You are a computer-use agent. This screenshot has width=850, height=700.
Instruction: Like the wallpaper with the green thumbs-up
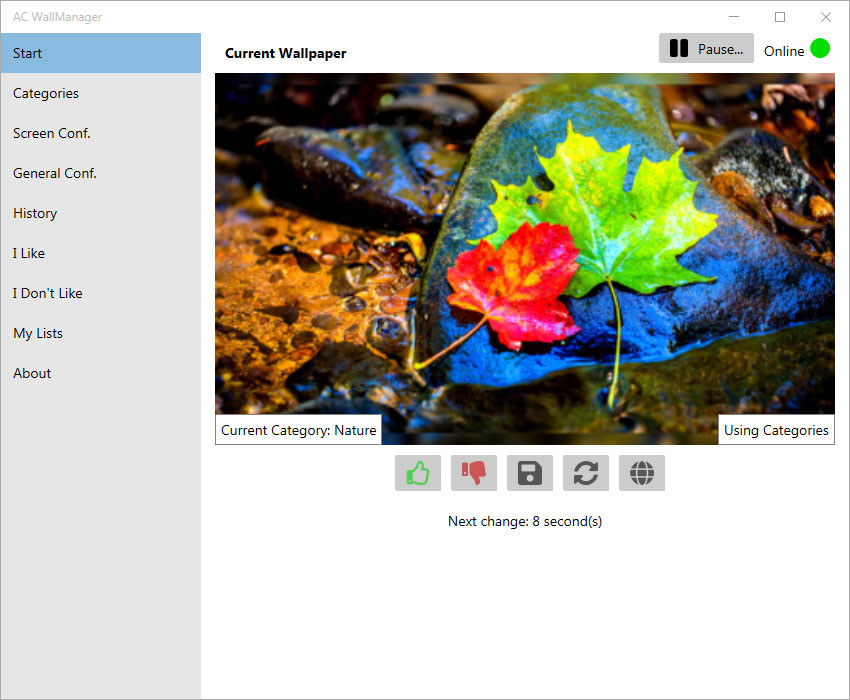[417, 473]
